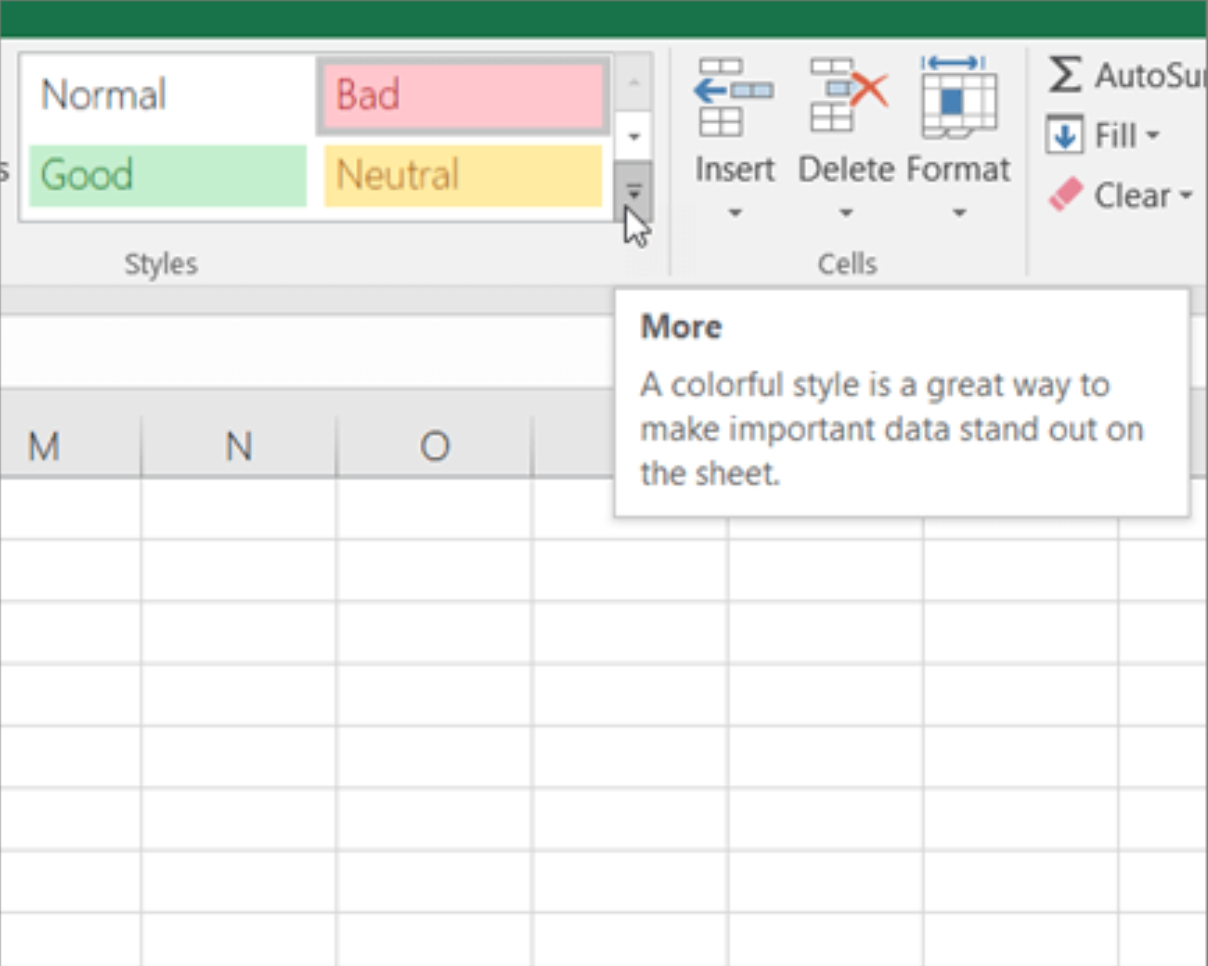1208x966 pixels.
Task: Select column N header
Action: [238, 446]
